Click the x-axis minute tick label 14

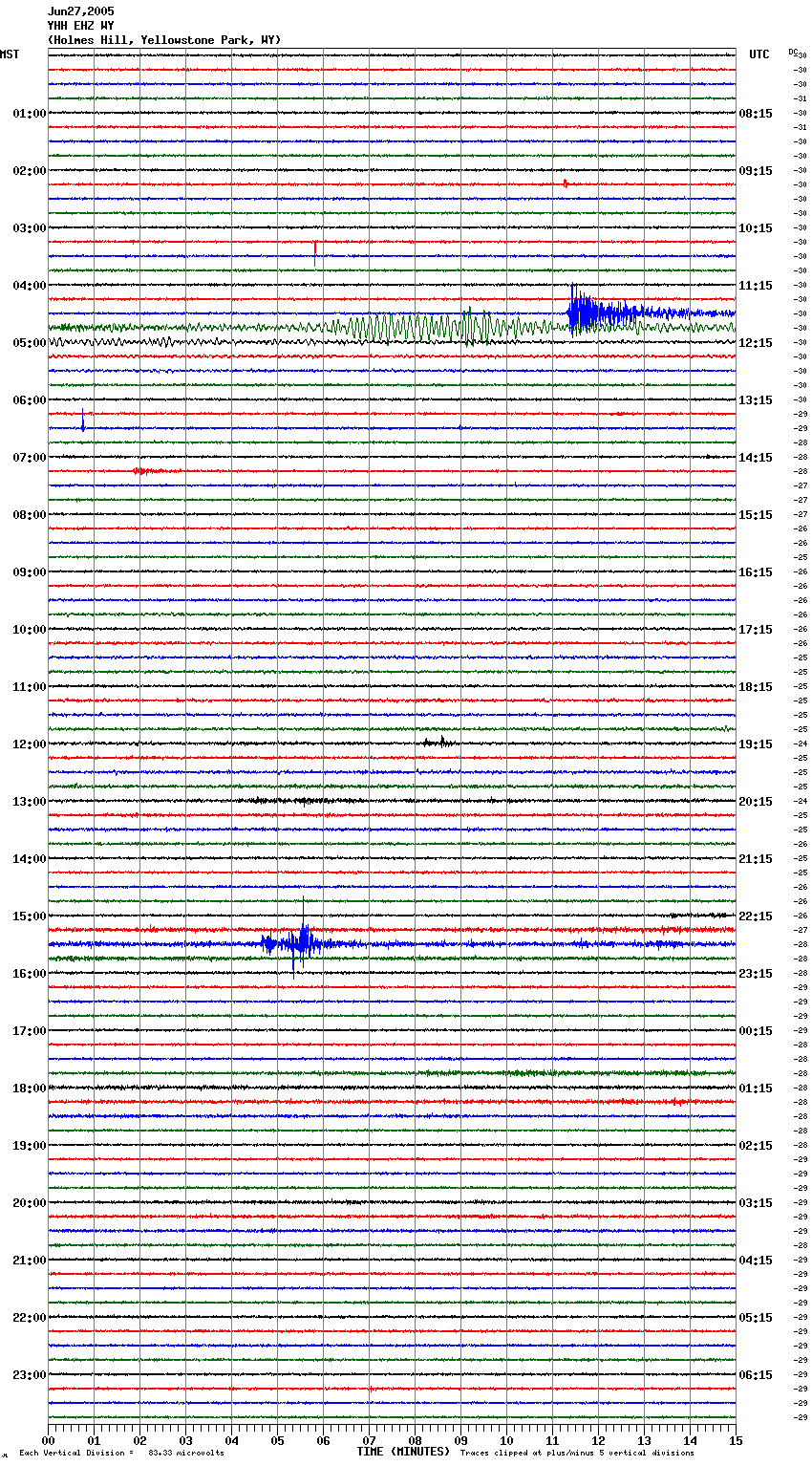690,1440
